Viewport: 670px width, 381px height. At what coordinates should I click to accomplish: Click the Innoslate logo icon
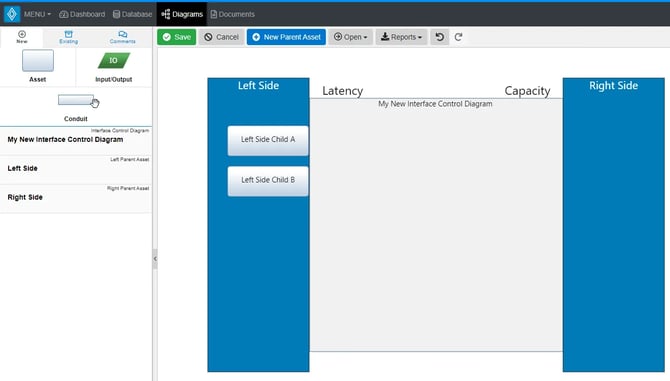point(12,14)
